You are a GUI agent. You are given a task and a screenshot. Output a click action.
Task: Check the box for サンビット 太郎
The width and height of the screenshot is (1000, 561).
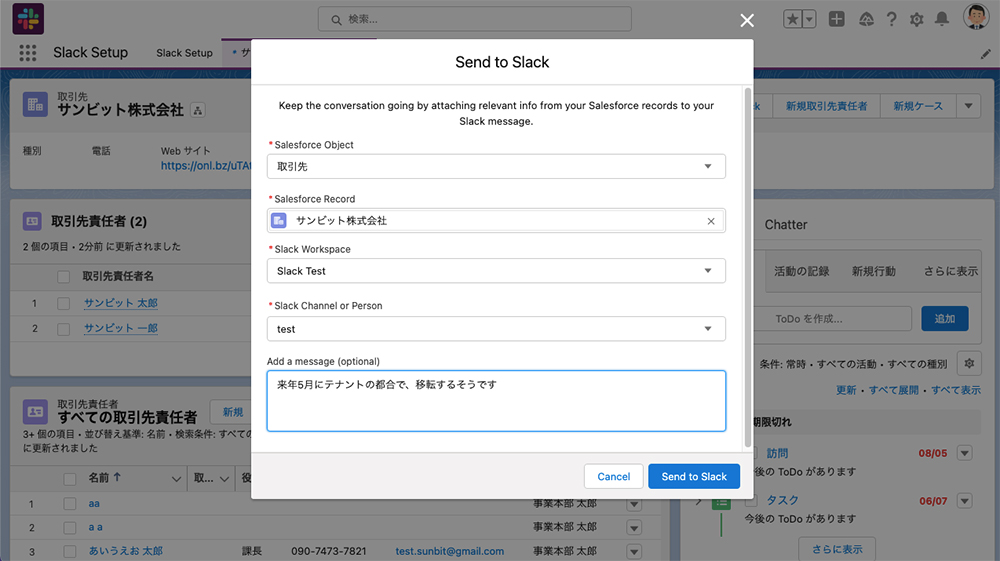coord(63,303)
